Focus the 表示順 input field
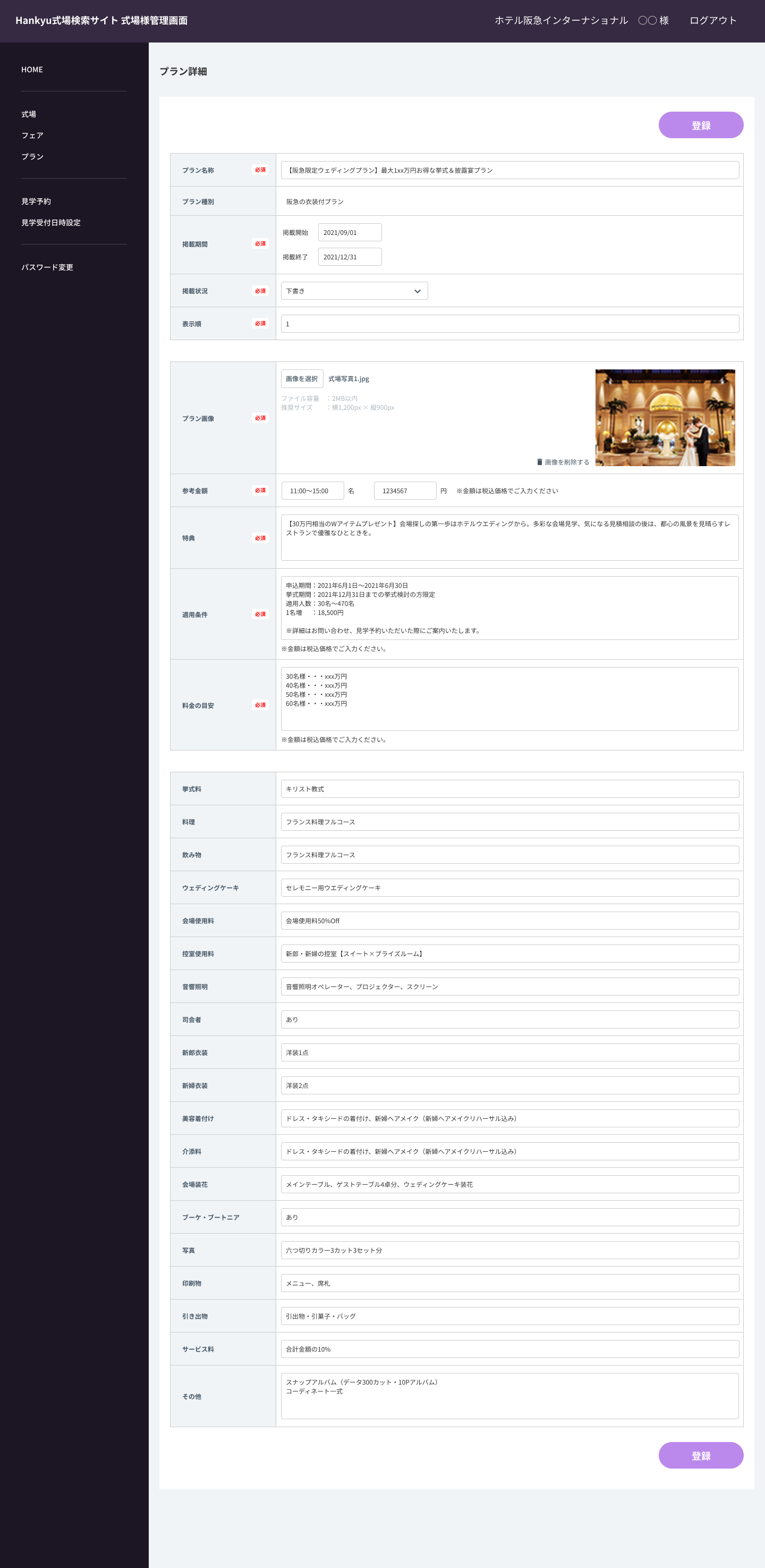Image resolution: width=765 pixels, height=1568 pixels. click(509, 324)
